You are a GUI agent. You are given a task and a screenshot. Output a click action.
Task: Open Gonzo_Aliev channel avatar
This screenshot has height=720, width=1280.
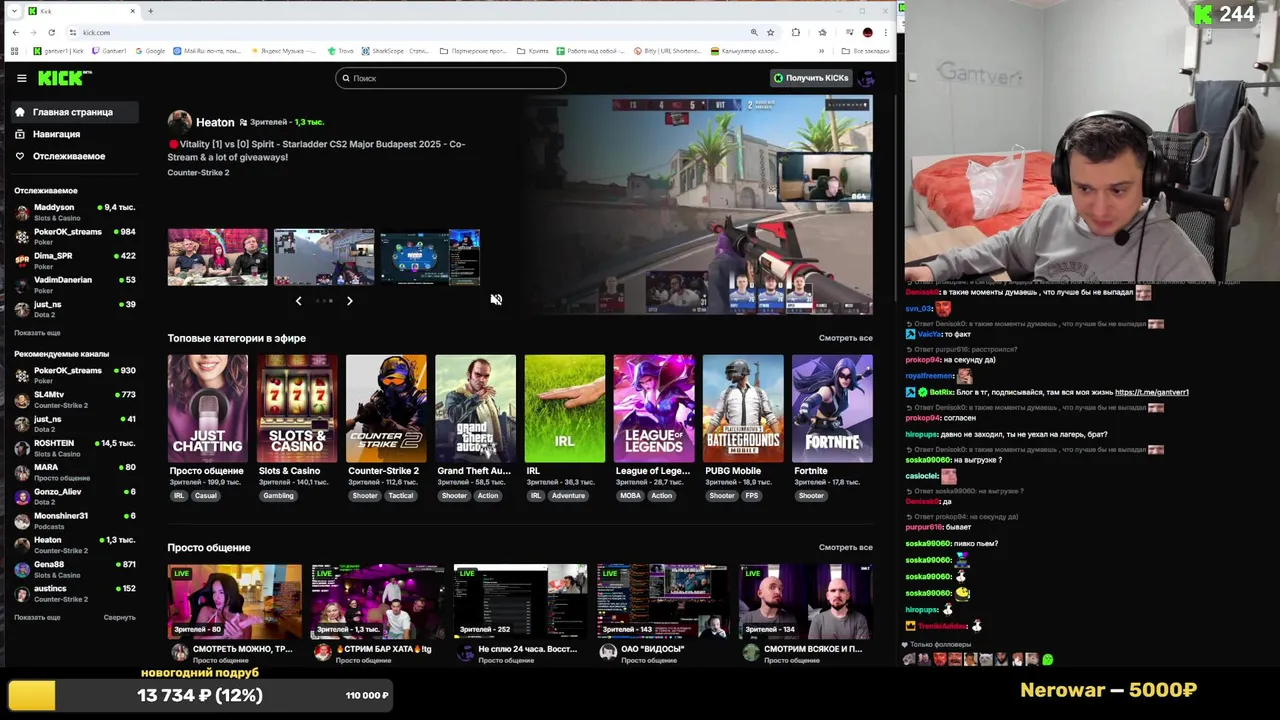(22, 496)
